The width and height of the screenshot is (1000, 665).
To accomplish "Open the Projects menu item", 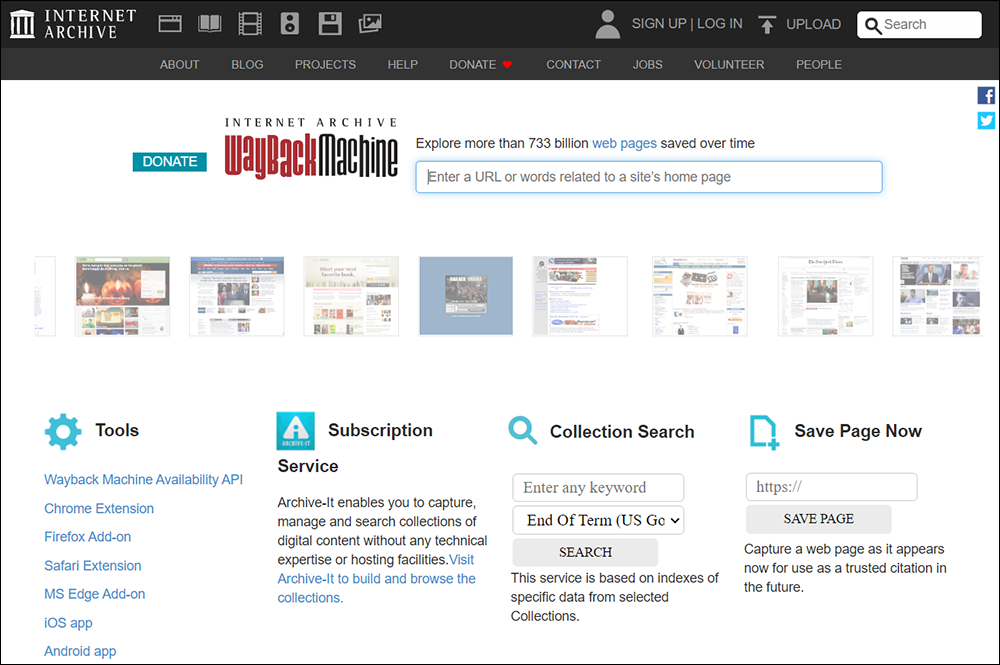I will (x=325, y=64).
